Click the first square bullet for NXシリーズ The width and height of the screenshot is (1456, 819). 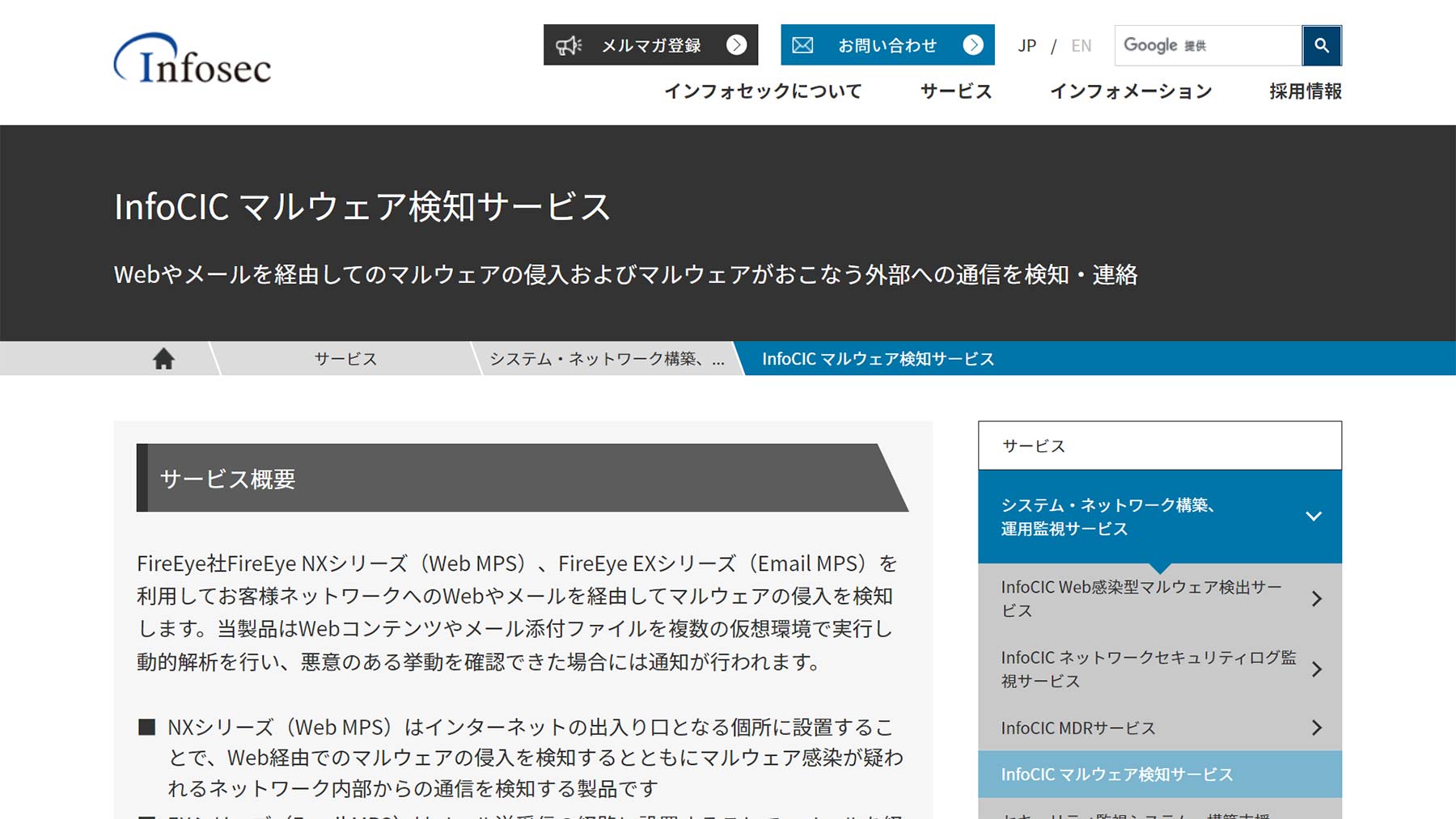point(146,727)
